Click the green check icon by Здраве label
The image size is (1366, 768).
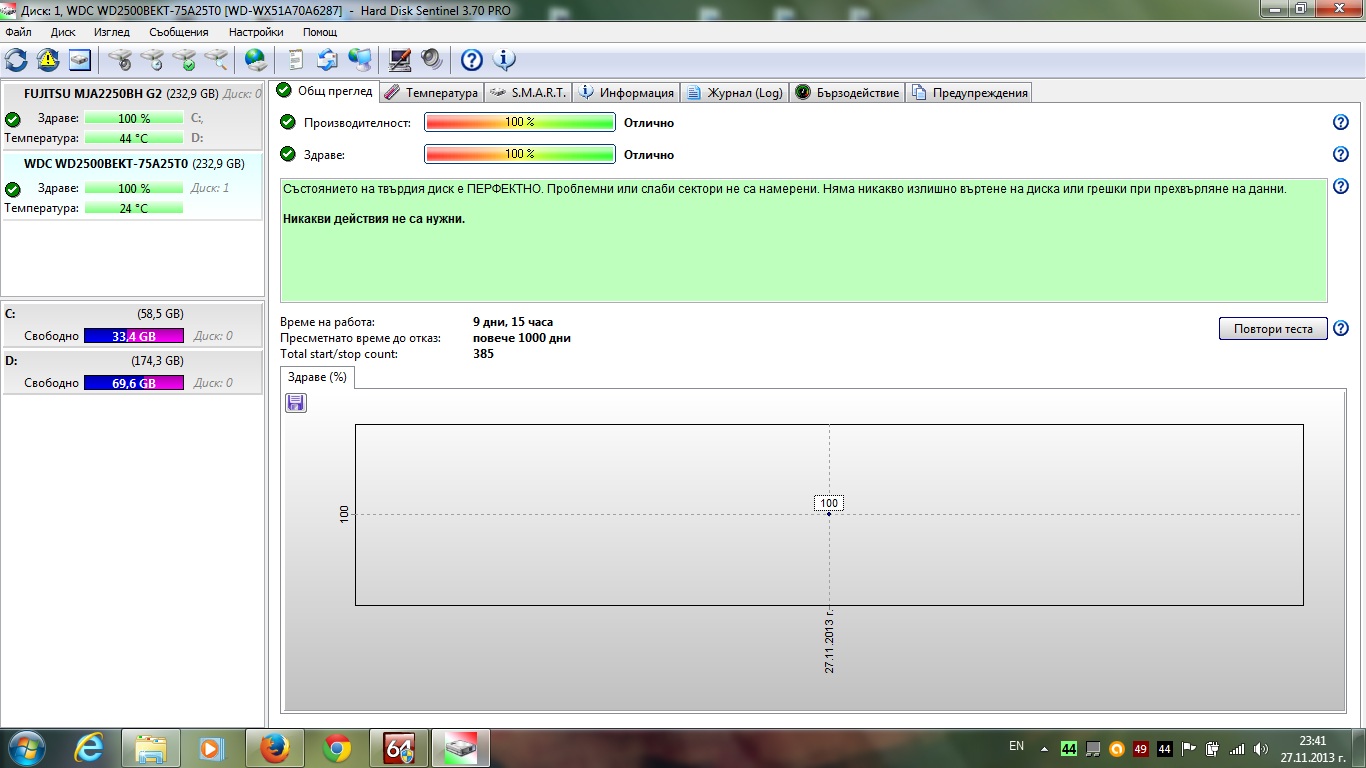click(288, 154)
